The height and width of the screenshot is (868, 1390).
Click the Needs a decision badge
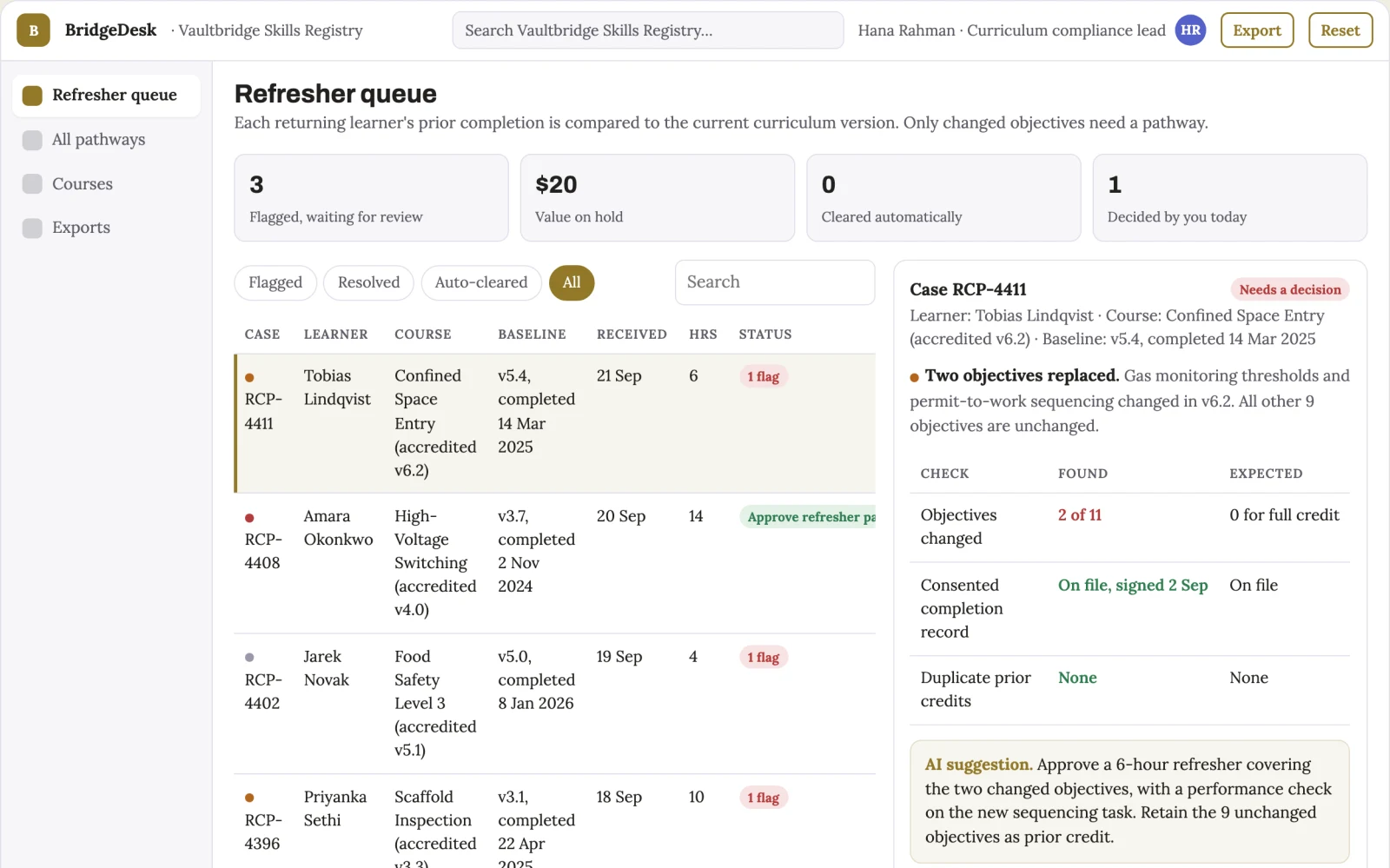point(1290,290)
